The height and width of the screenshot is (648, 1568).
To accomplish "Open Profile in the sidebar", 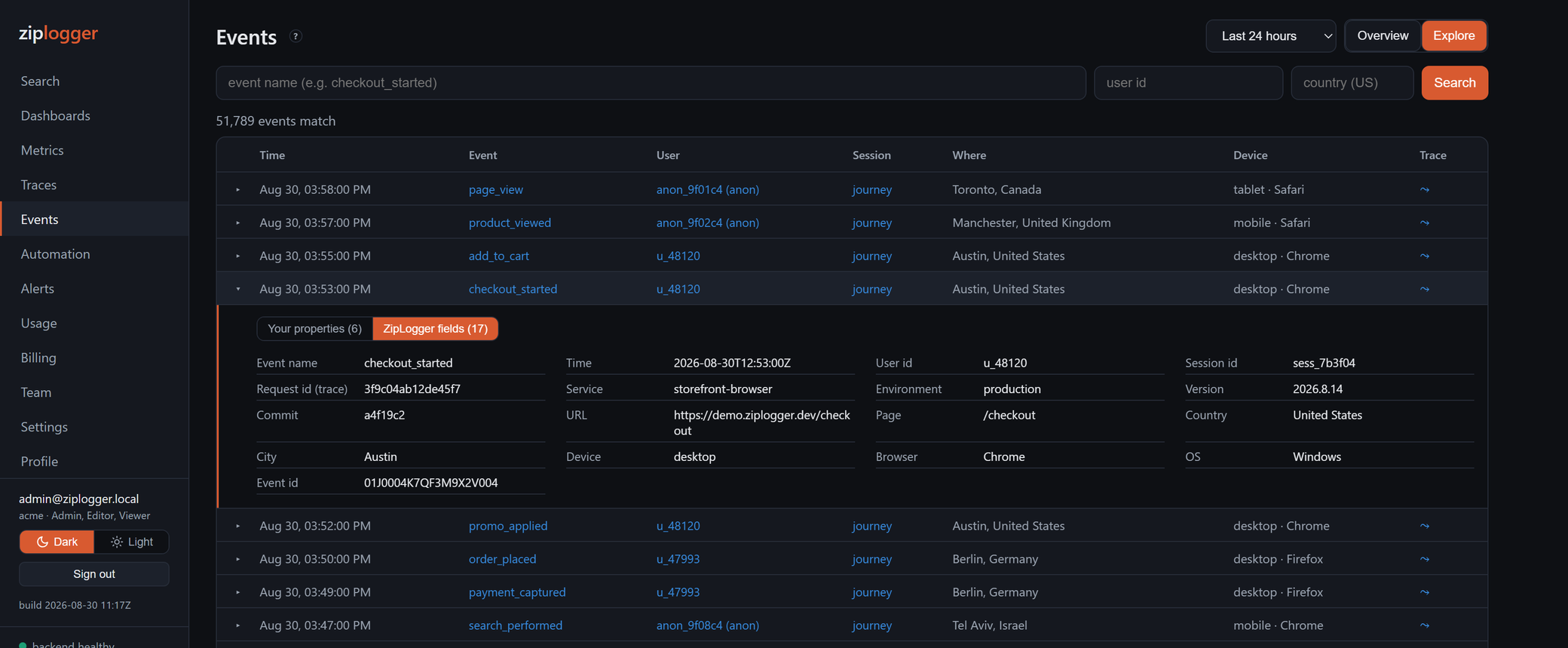I will (94, 461).
